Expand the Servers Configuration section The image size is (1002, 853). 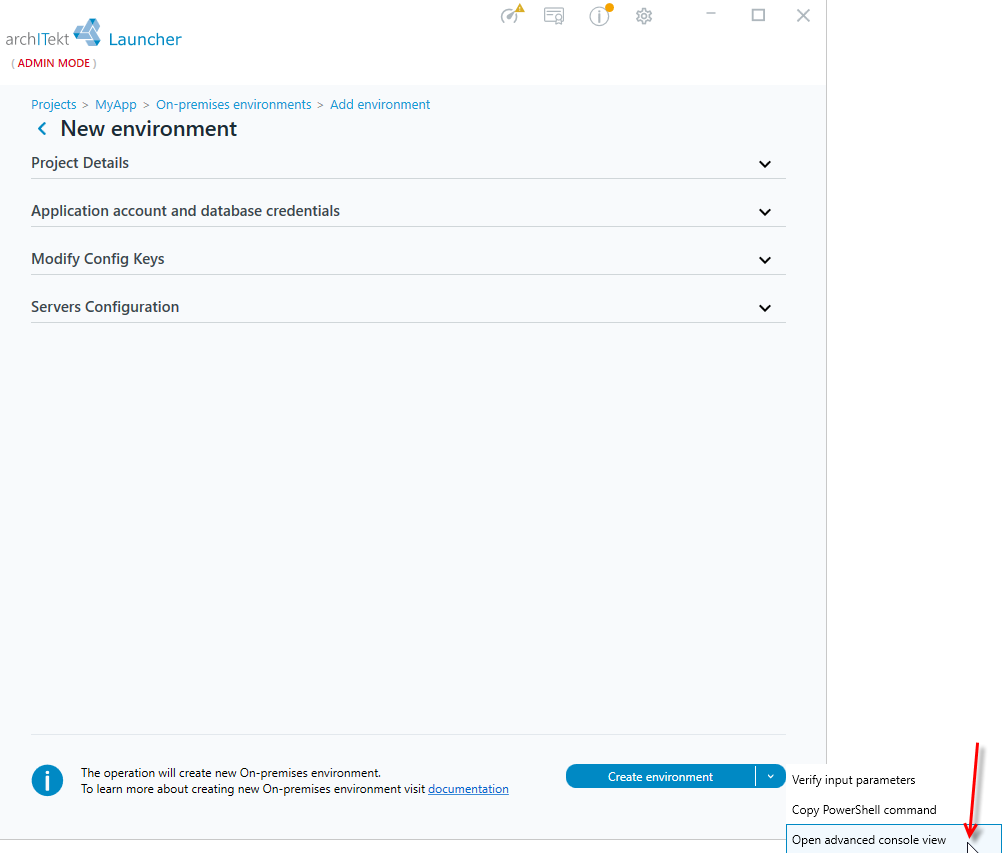coord(408,307)
